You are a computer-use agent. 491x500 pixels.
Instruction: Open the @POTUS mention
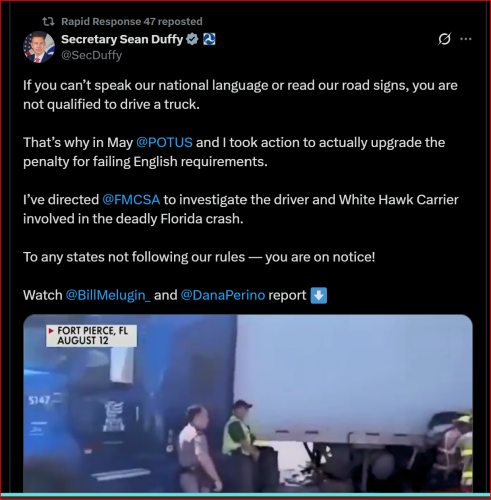pos(164,143)
